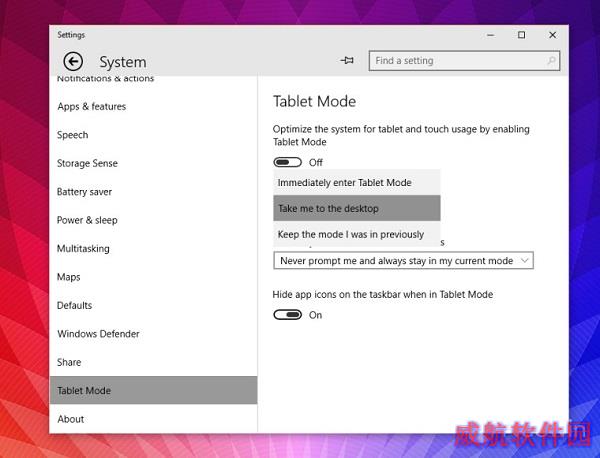Open Maps settings
This screenshot has width=600, height=458.
[153, 277]
